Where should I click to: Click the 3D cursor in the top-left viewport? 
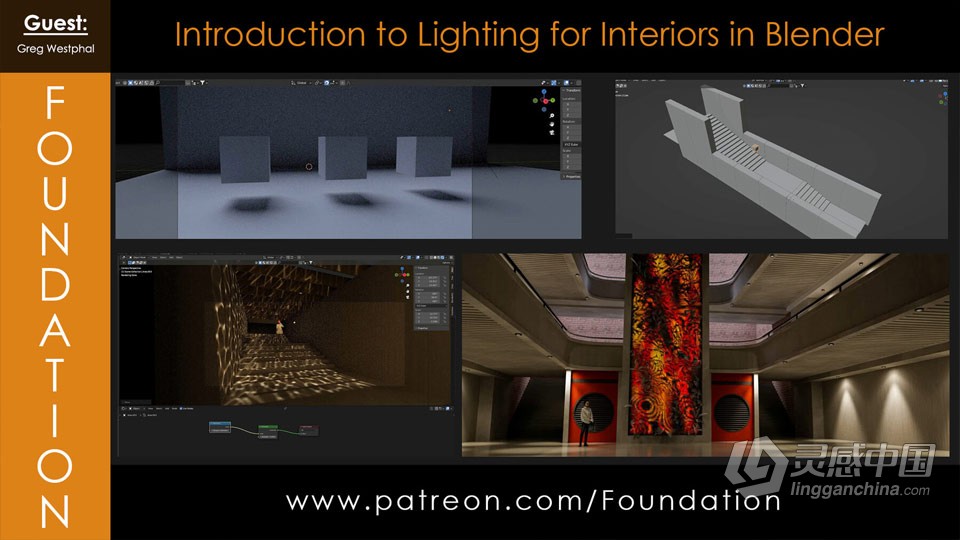[x=309, y=167]
